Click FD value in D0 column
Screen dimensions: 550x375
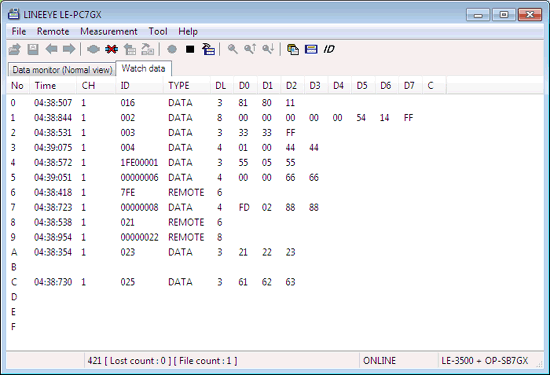coord(244,208)
